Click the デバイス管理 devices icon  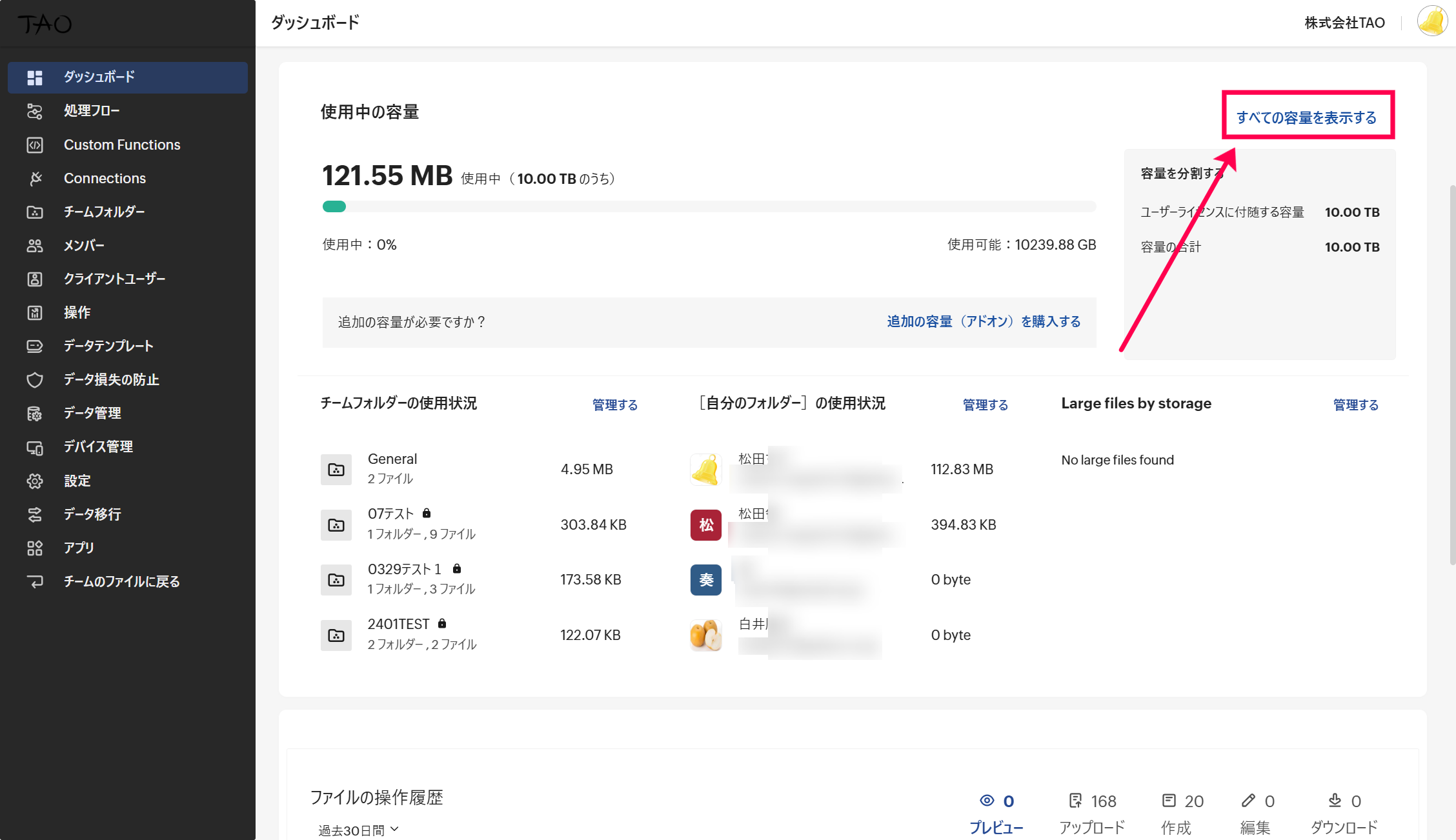pos(35,447)
